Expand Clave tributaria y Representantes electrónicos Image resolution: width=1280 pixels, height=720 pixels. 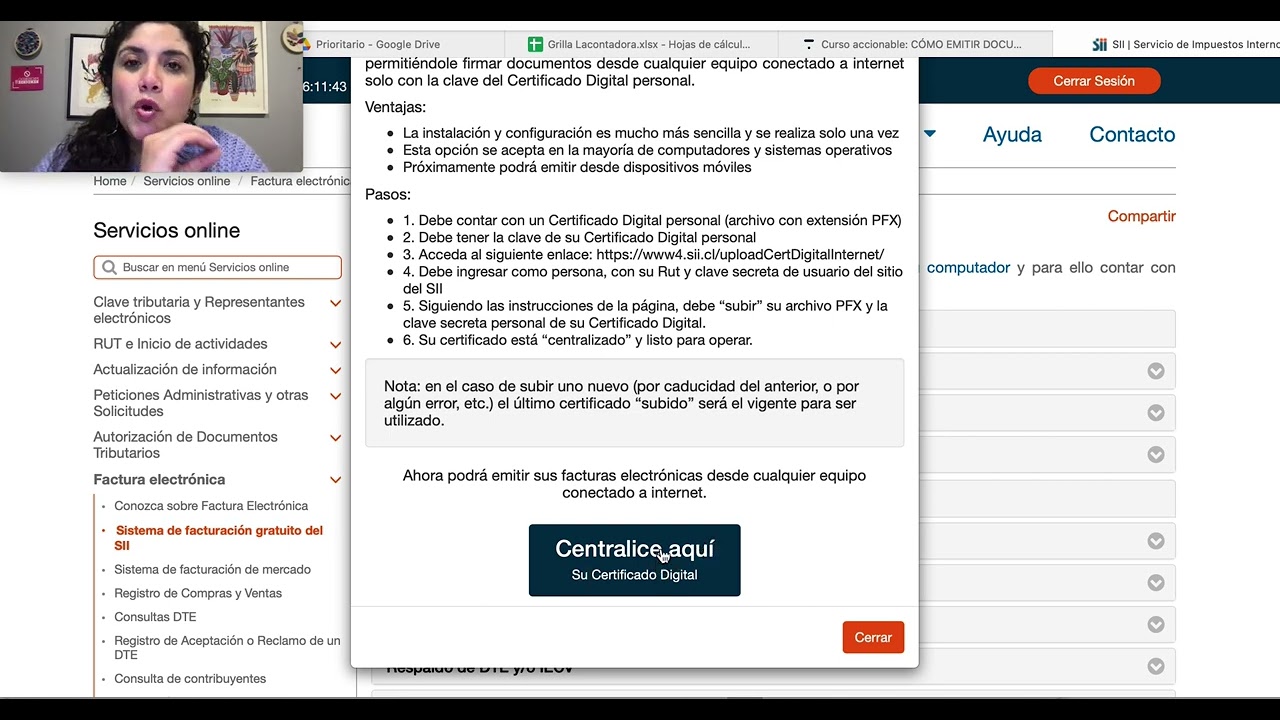336,303
